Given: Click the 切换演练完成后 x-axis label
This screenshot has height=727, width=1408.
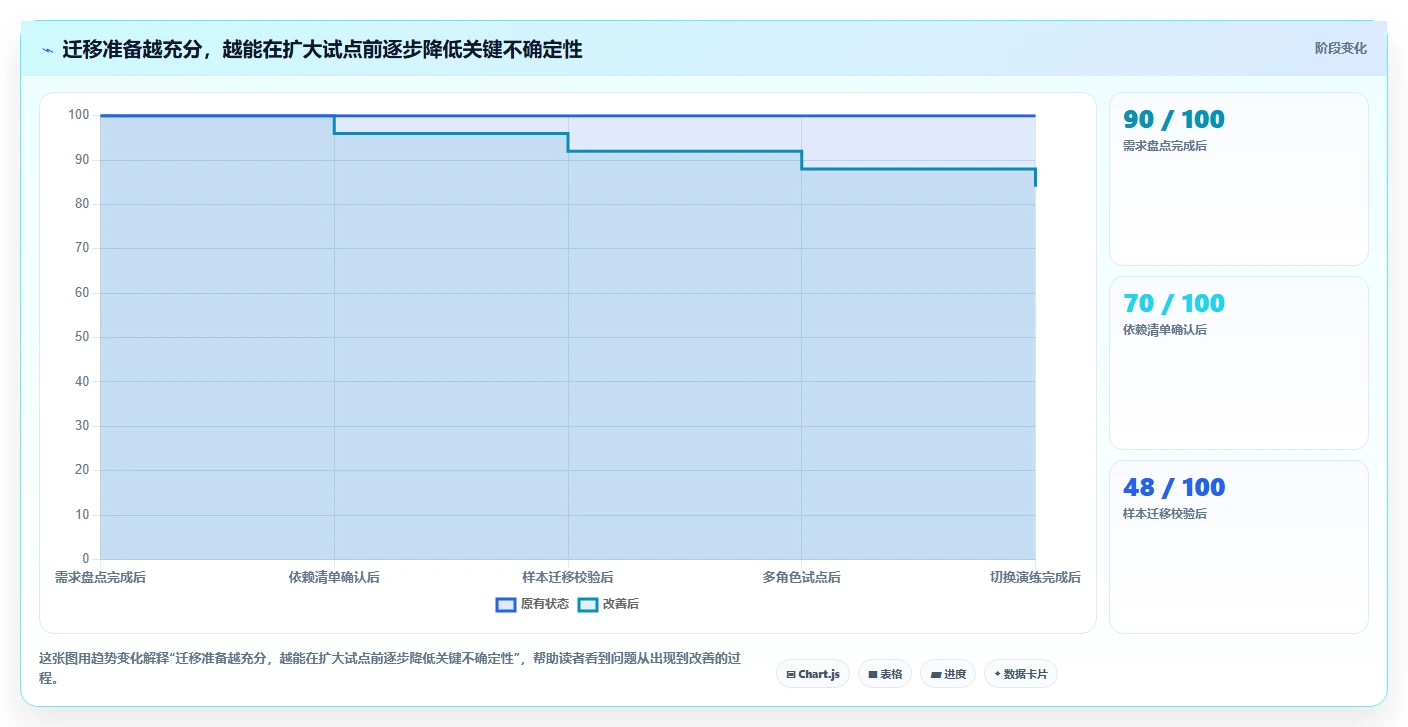Looking at the screenshot, I should point(1035,577).
